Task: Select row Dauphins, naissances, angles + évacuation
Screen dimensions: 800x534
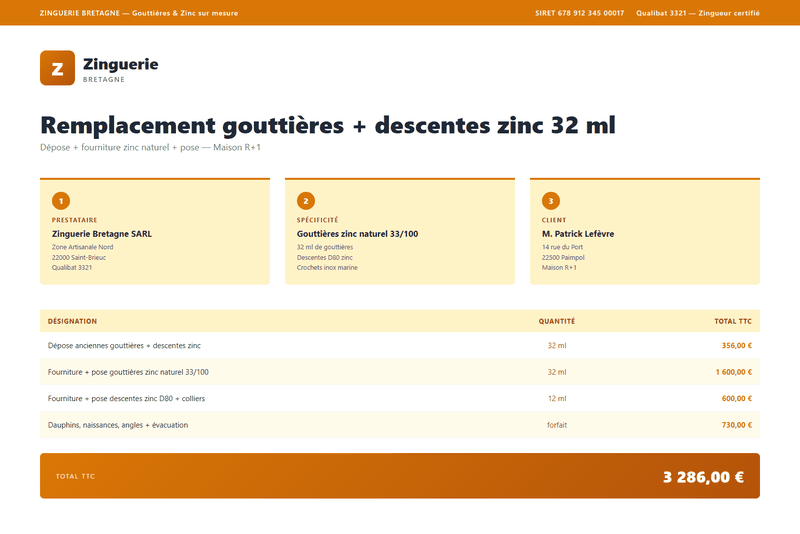Action: pos(400,425)
